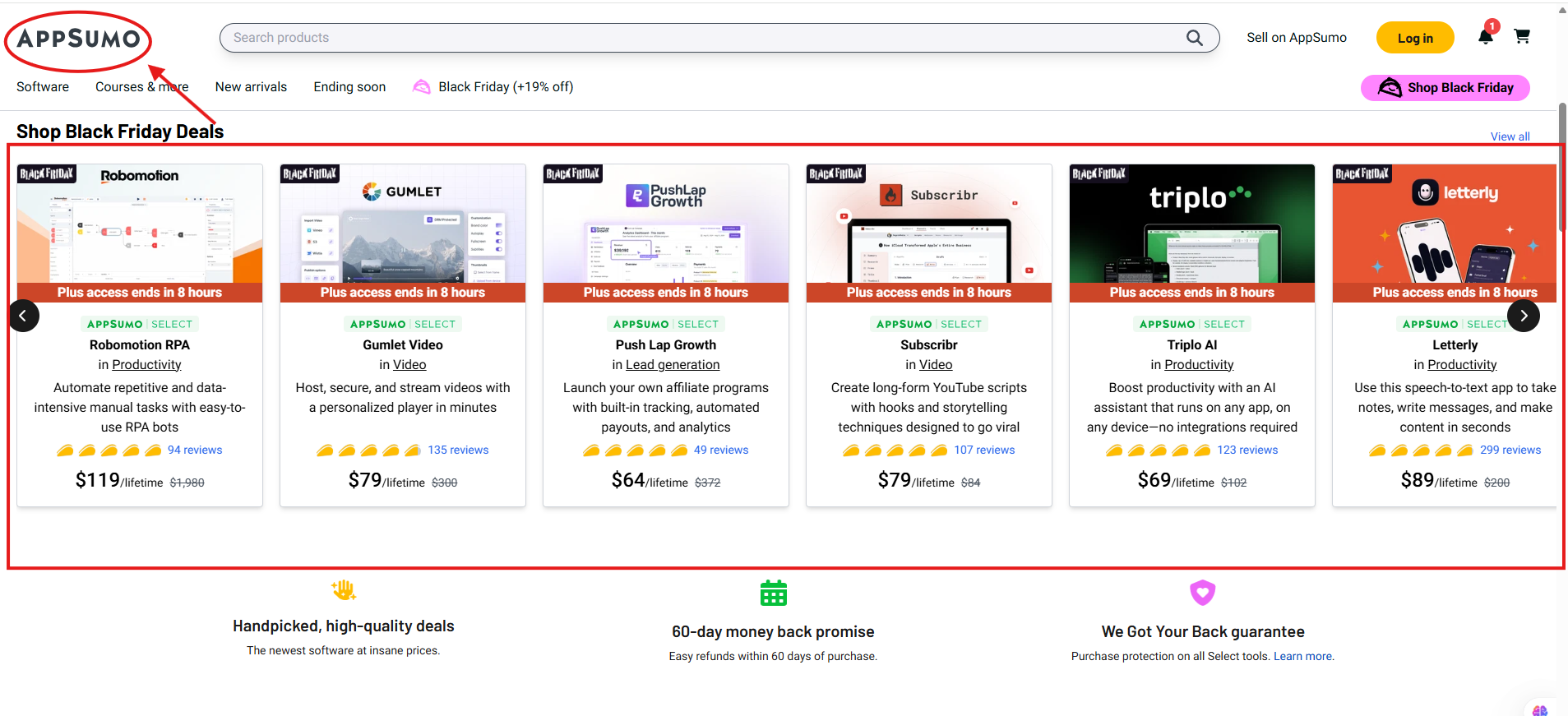Open Black Friday (+19% off) link
The width and height of the screenshot is (1568, 716).
point(505,87)
